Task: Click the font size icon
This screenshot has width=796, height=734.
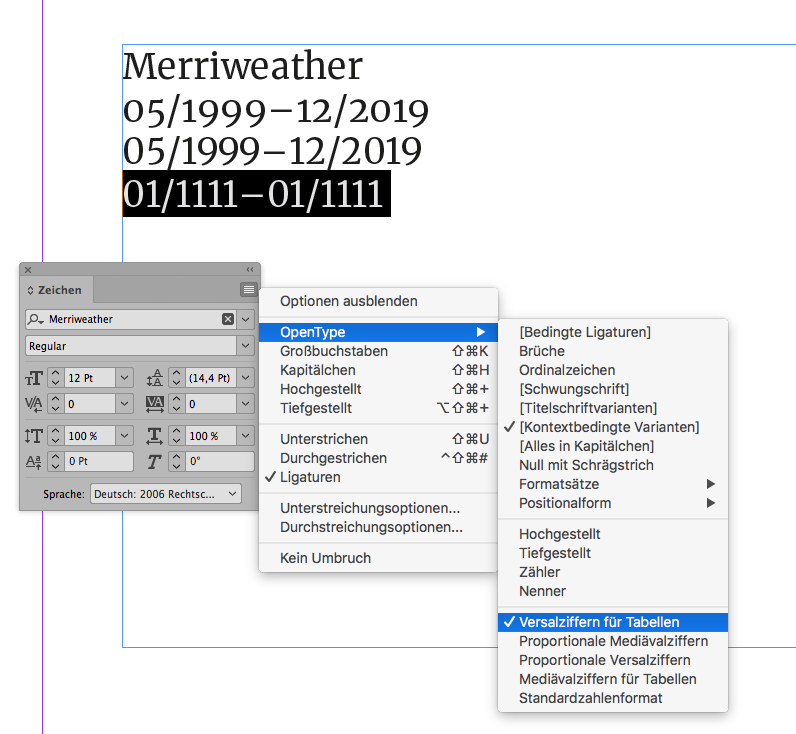Action: [x=34, y=378]
